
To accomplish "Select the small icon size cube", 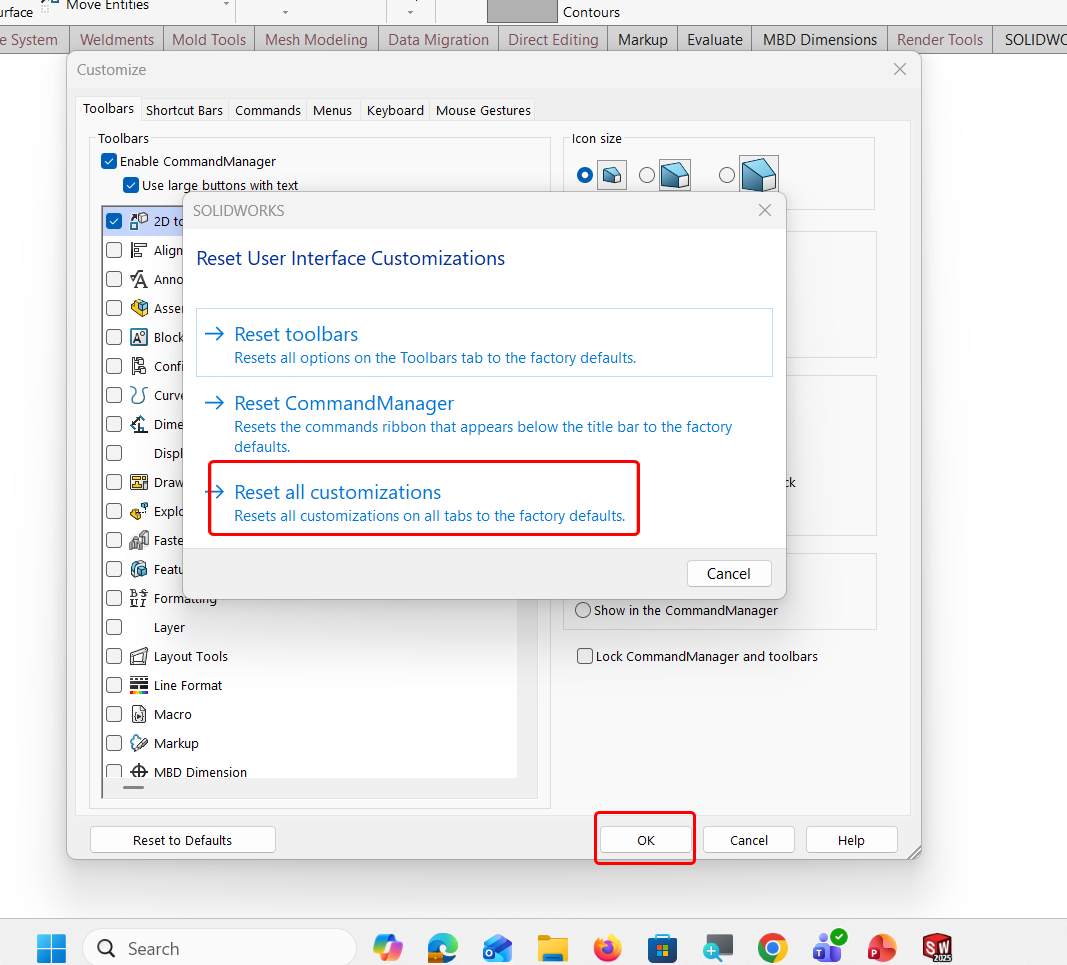I will point(611,175).
